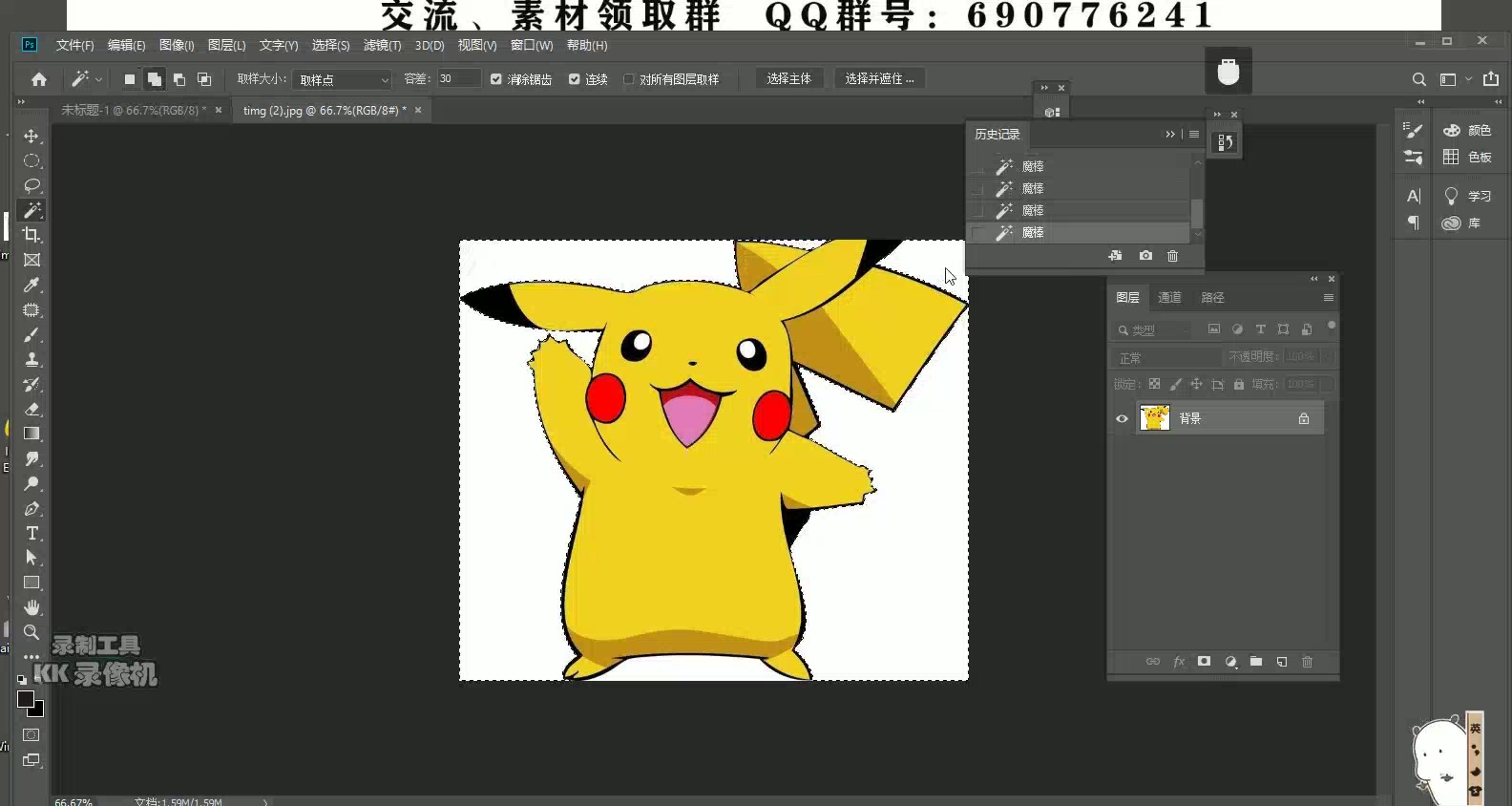Viewport: 1512px width, 806px height.
Task: Select the Dodge tool
Action: click(x=31, y=483)
